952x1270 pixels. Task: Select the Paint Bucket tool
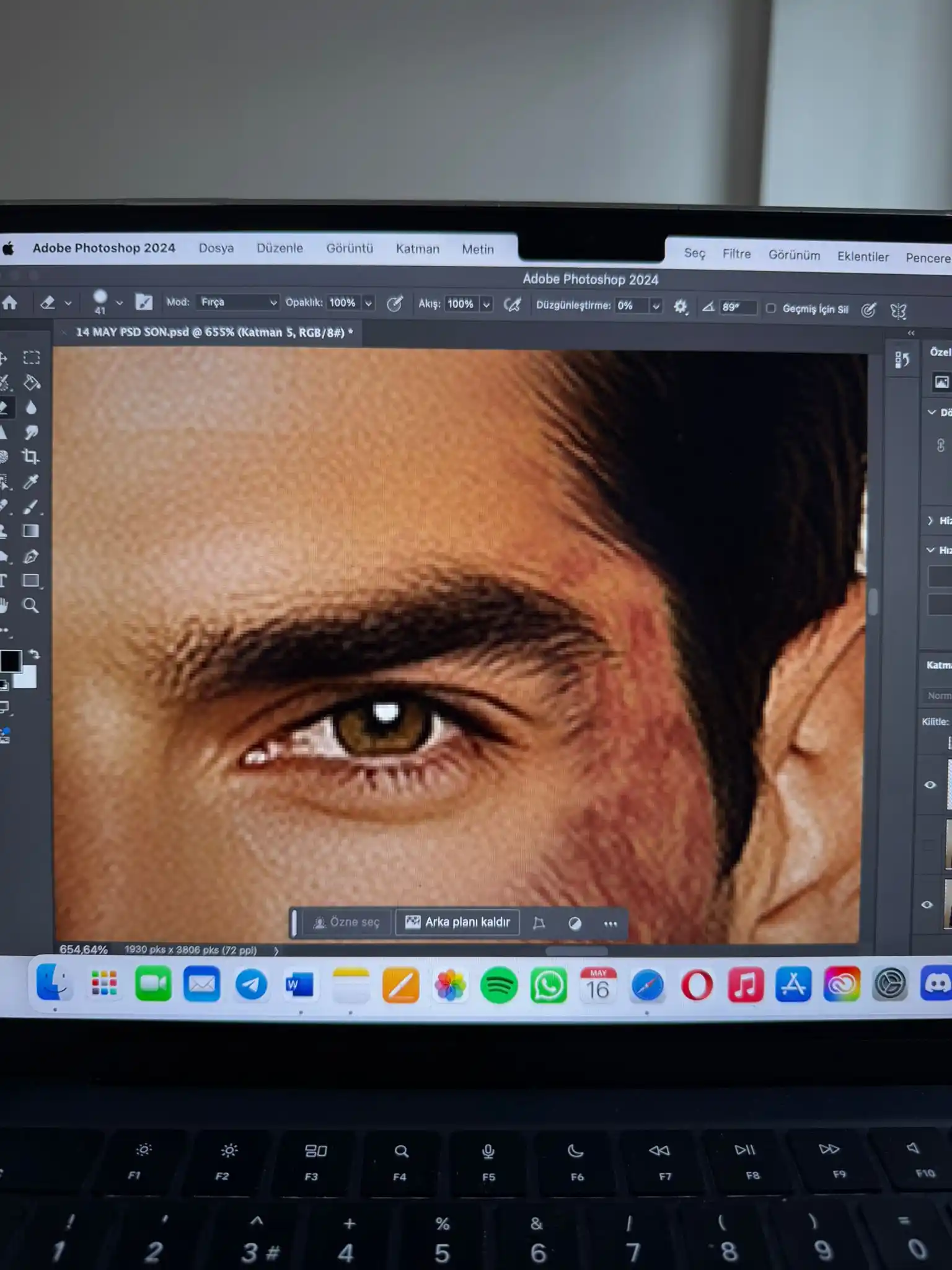(32, 383)
